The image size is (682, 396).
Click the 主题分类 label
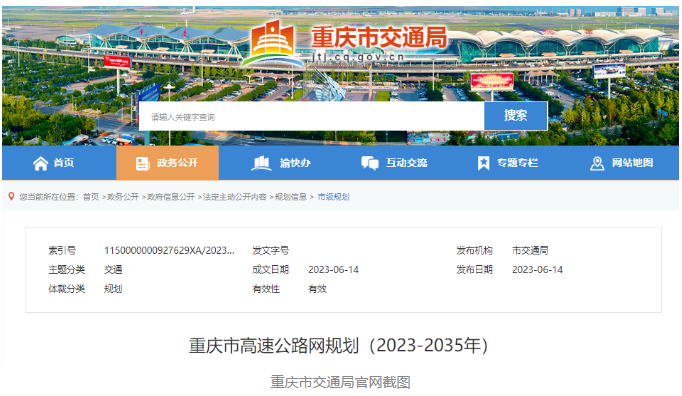(x=67, y=269)
